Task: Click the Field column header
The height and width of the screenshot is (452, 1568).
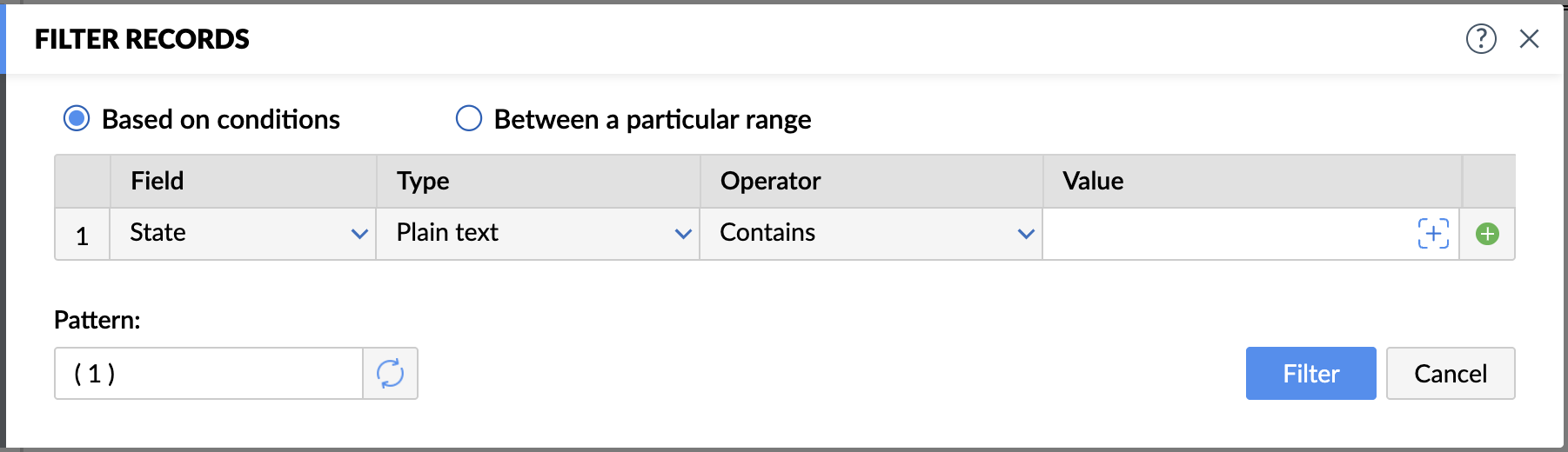Action: pyautogui.click(x=157, y=181)
